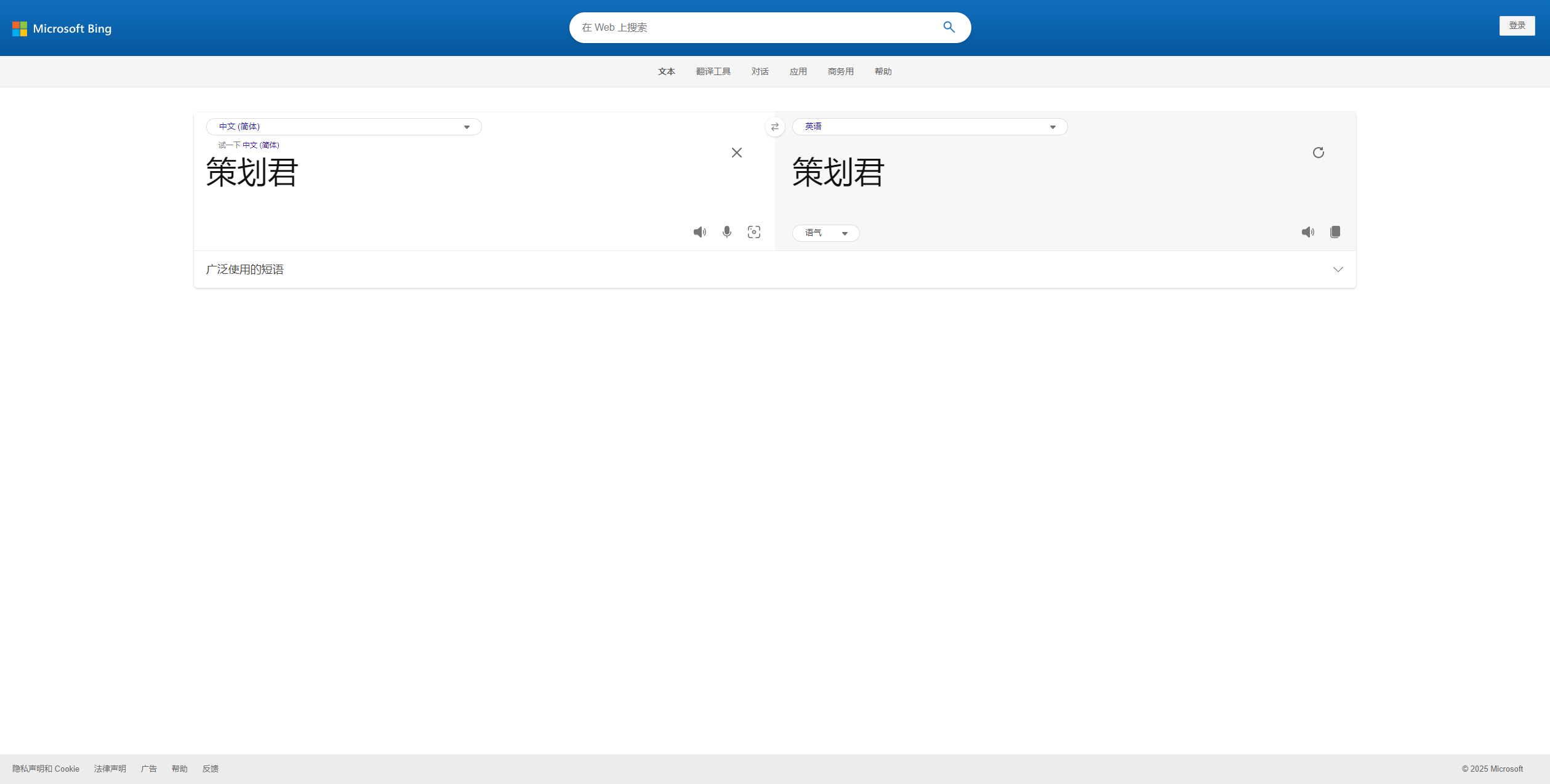Expand the 广泛使用的短语 section

(1338, 270)
